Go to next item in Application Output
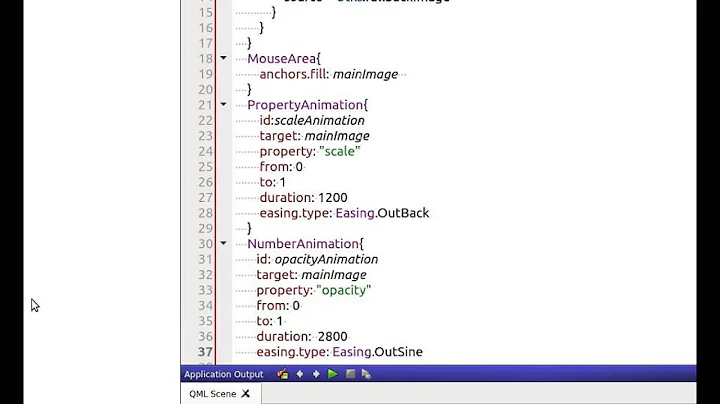 click(x=316, y=374)
